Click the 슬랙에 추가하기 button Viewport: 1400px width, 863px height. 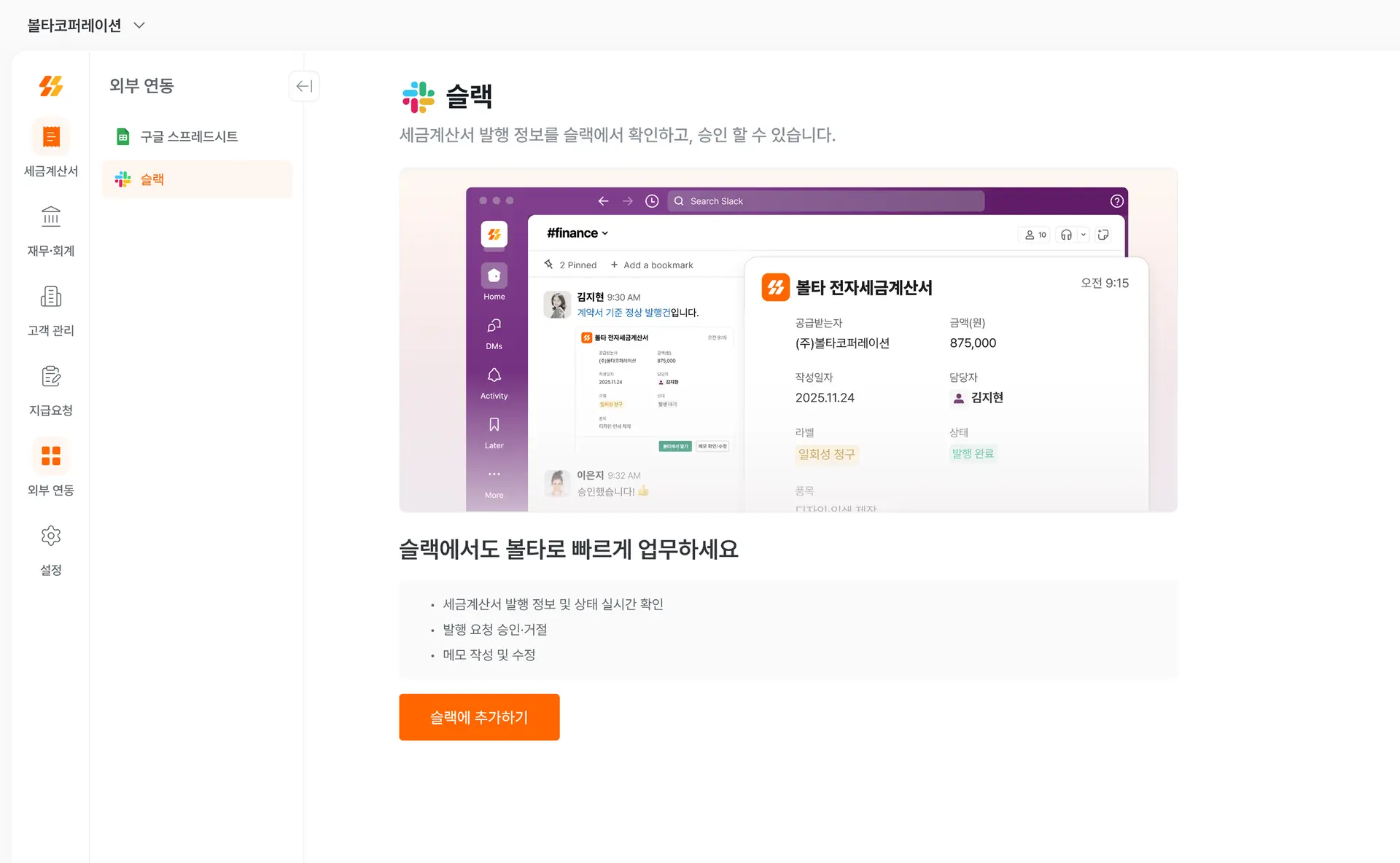click(x=479, y=716)
